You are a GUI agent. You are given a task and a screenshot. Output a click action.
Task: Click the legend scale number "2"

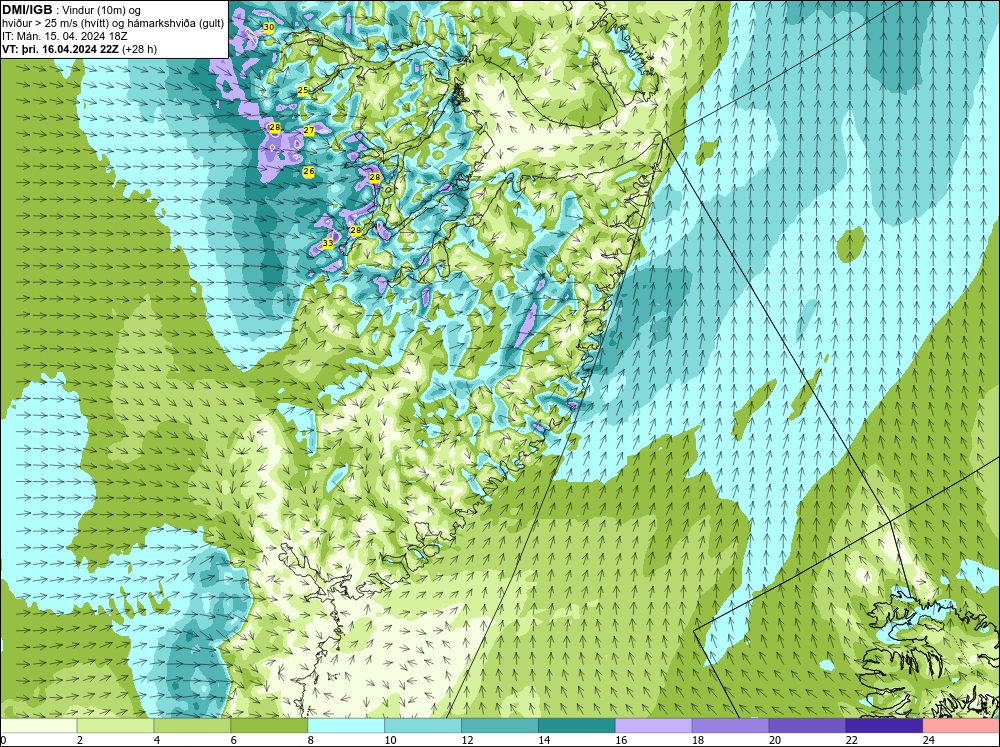point(80,740)
